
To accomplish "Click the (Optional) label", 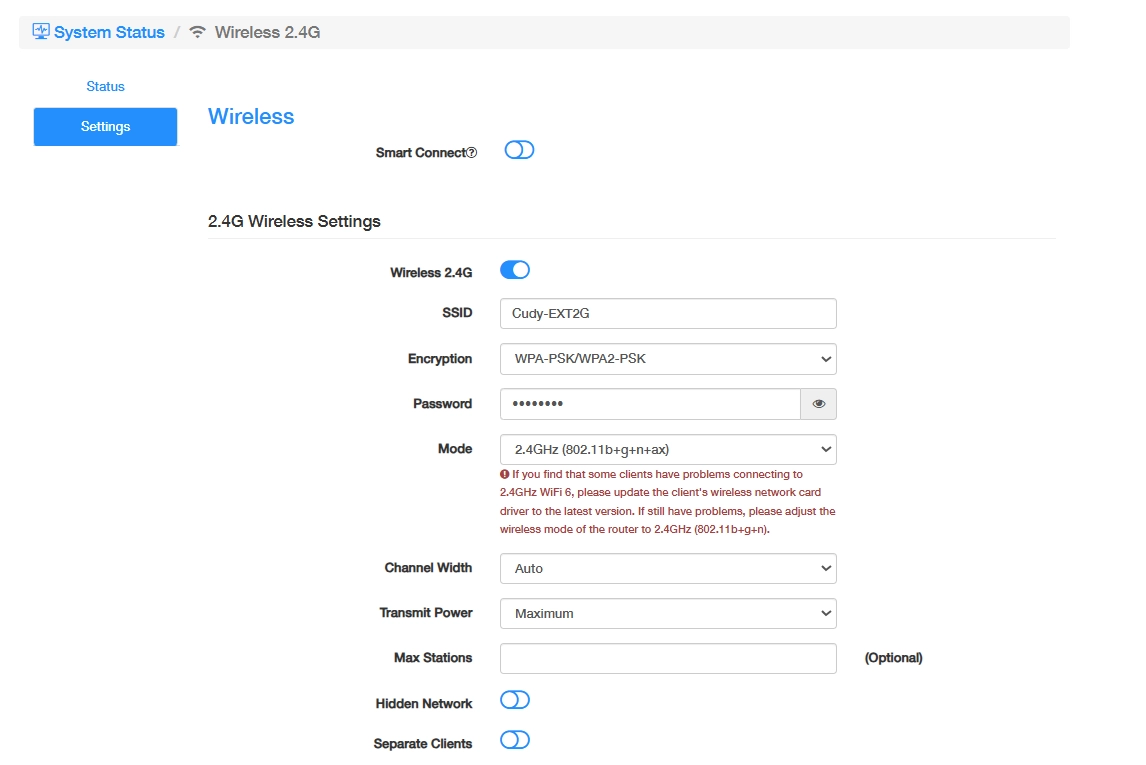I will [x=893, y=658].
